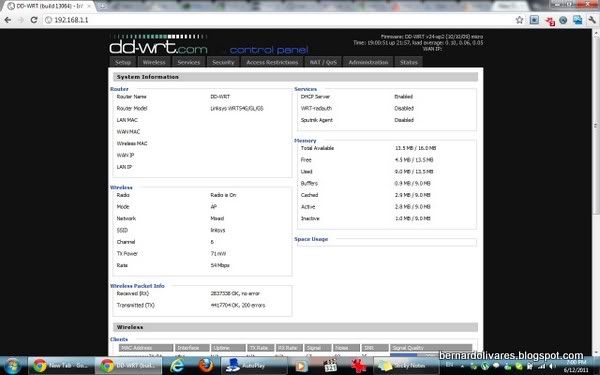Switch to Chrome DD-WRT window in taskbar
Image resolution: width=600 pixels, height=375 pixels.
coord(128,366)
